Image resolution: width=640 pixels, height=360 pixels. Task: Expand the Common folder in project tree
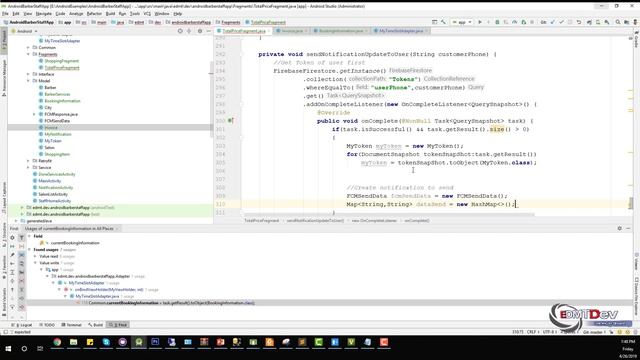point(28,48)
